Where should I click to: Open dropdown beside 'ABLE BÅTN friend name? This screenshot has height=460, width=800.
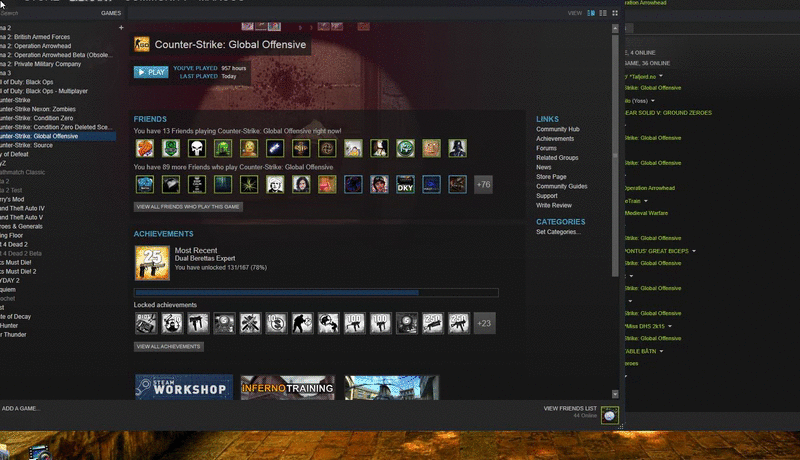(661, 351)
